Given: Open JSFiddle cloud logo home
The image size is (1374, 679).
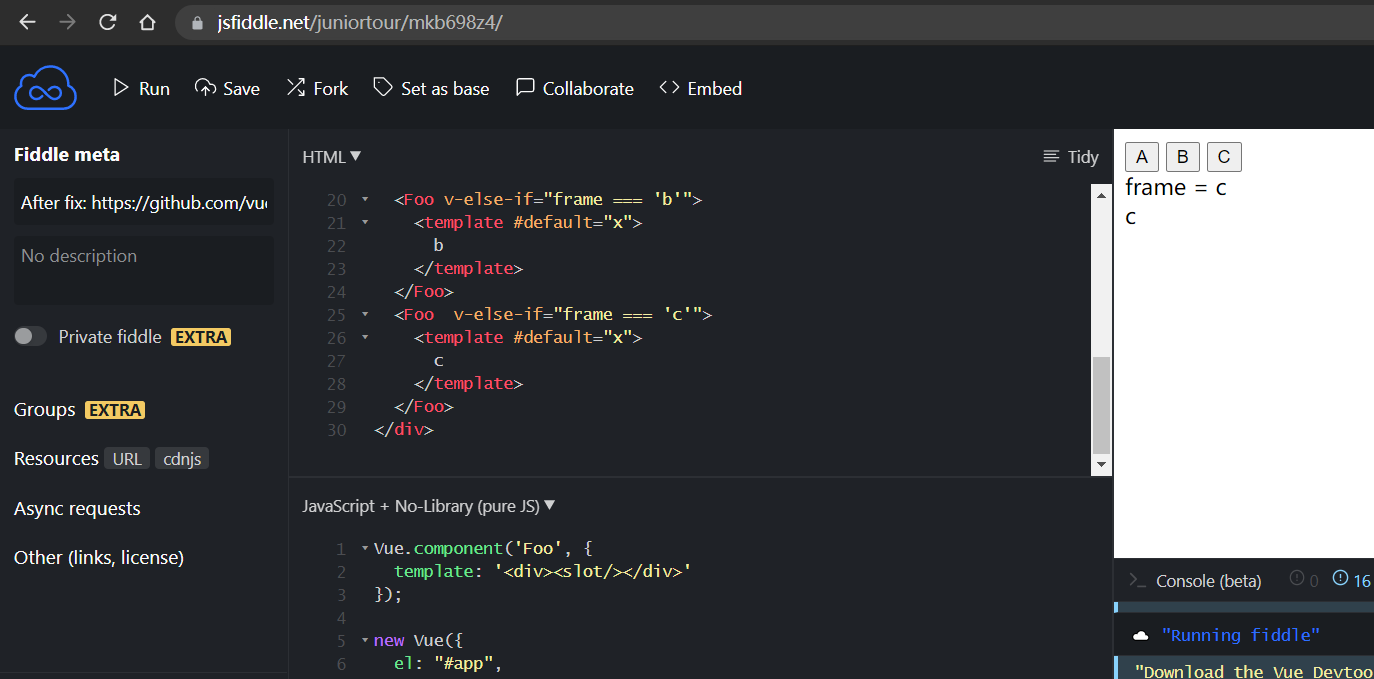Looking at the screenshot, I should 46,88.
